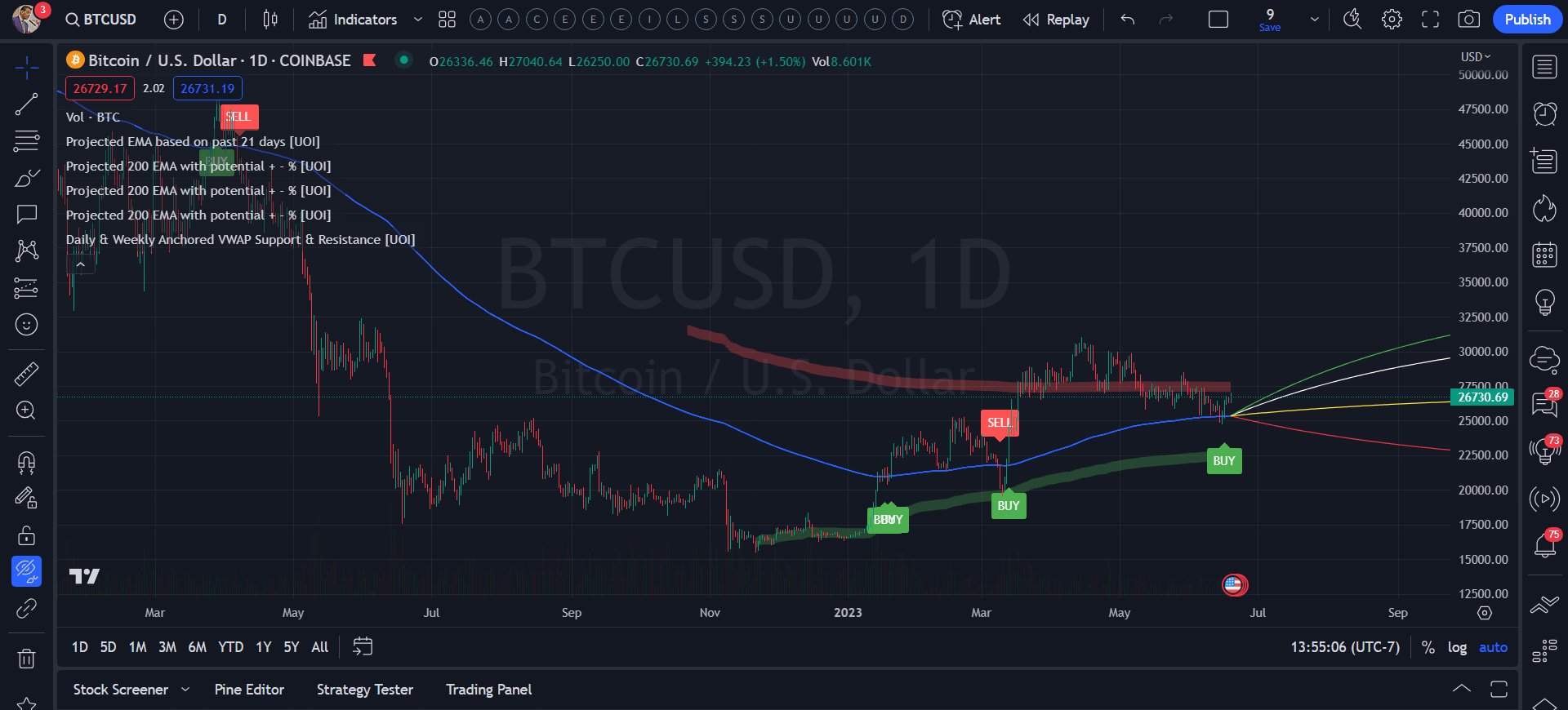The image size is (1568, 710).
Task: Open the Indicators dialog
Action: tap(353, 20)
